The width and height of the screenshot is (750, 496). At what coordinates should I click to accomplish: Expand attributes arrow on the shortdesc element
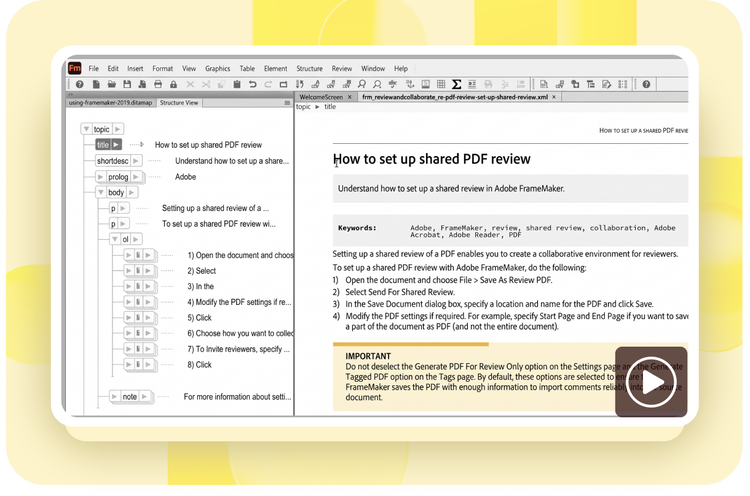(136, 161)
